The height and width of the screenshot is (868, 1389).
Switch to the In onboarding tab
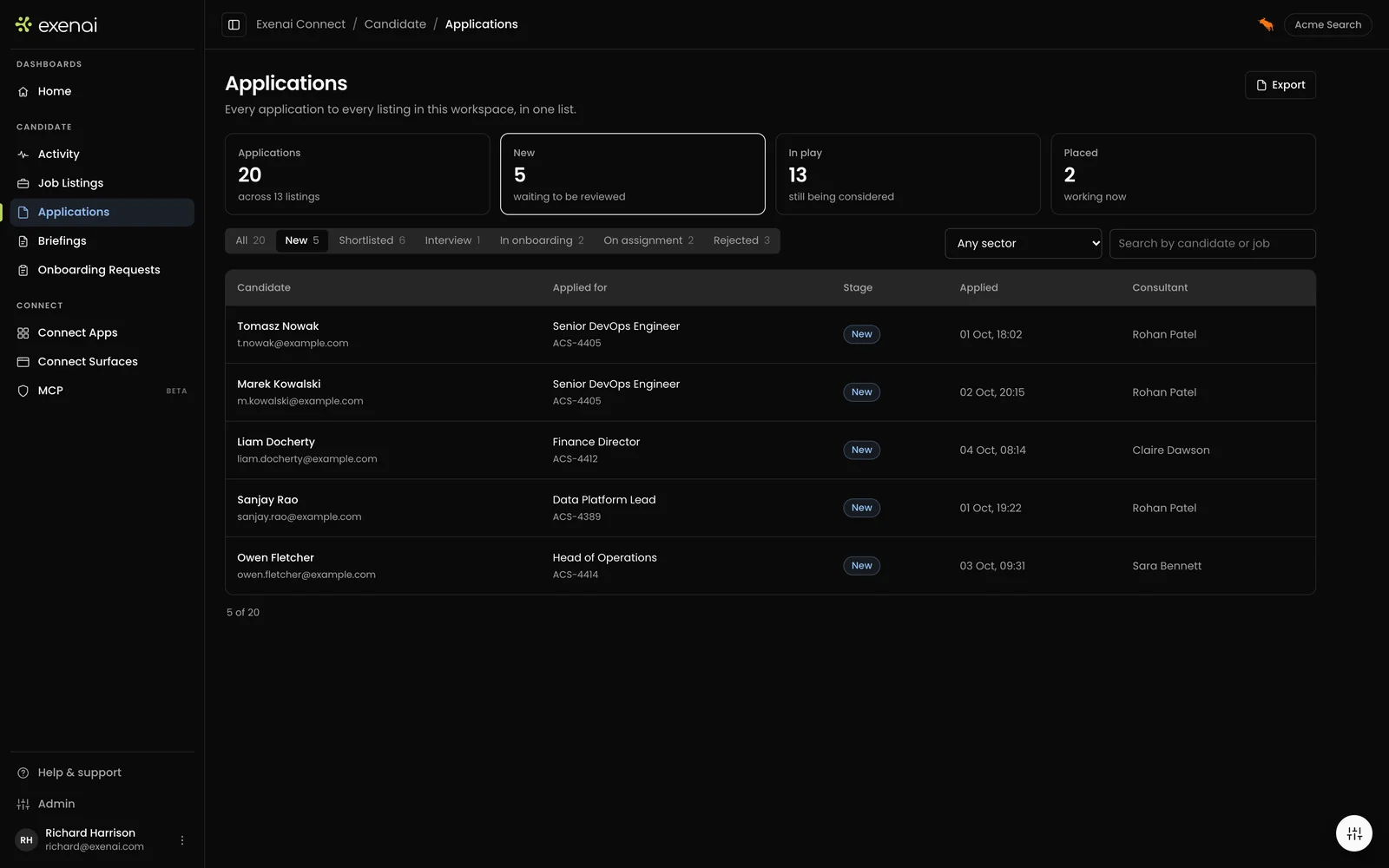pos(542,240)
